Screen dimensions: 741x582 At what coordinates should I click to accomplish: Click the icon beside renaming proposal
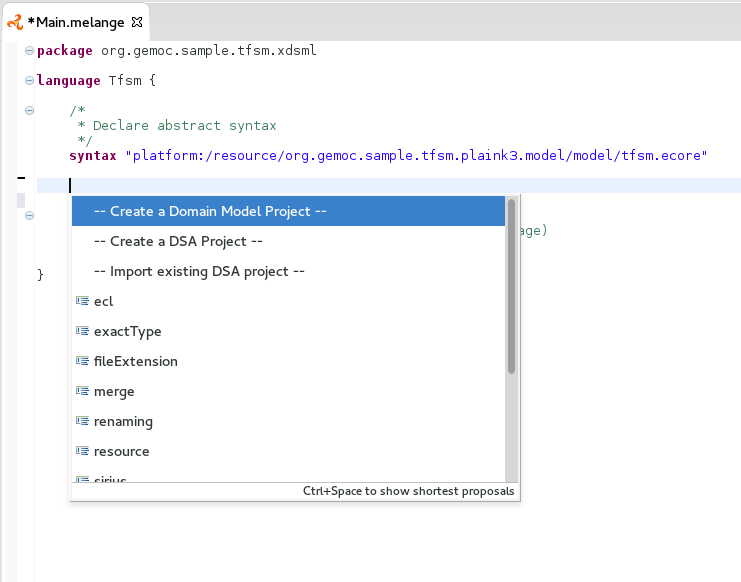(82, 421)
